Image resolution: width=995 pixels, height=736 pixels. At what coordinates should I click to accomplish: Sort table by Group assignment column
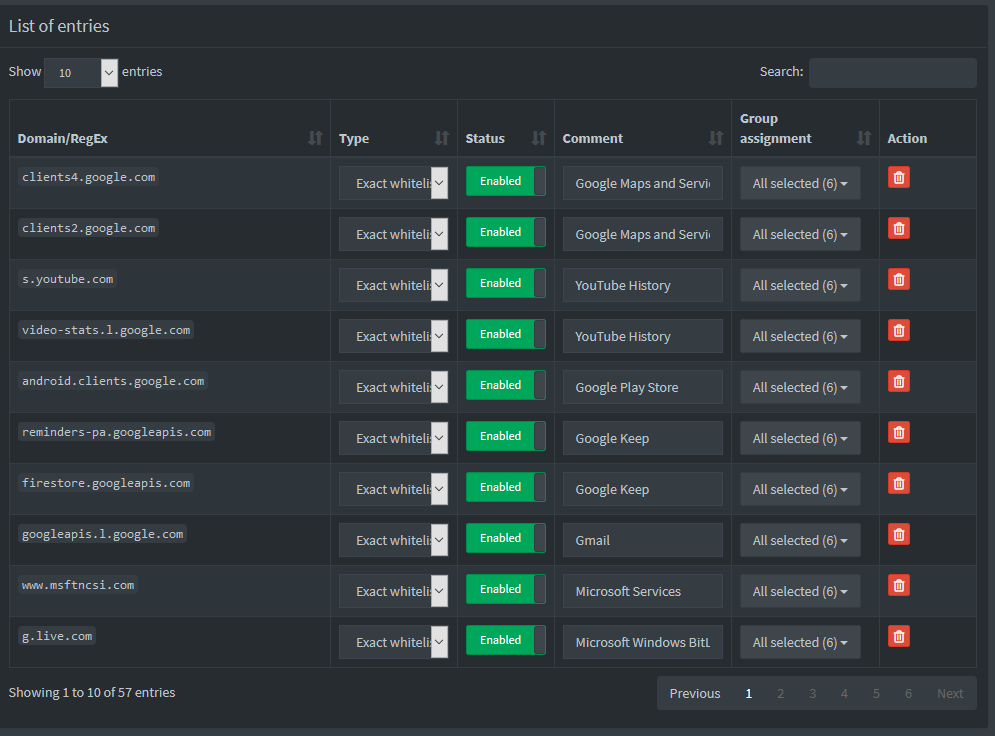(805, 128)
